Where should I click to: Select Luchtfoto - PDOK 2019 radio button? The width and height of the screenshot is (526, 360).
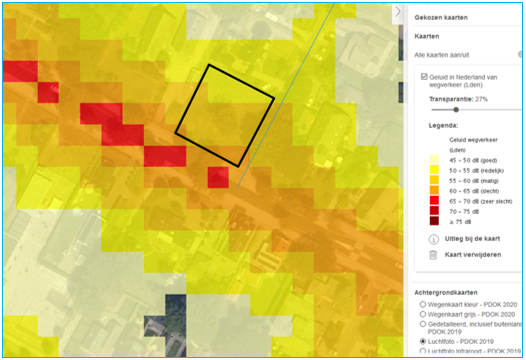pyautogui.click(x=423, y=342)
